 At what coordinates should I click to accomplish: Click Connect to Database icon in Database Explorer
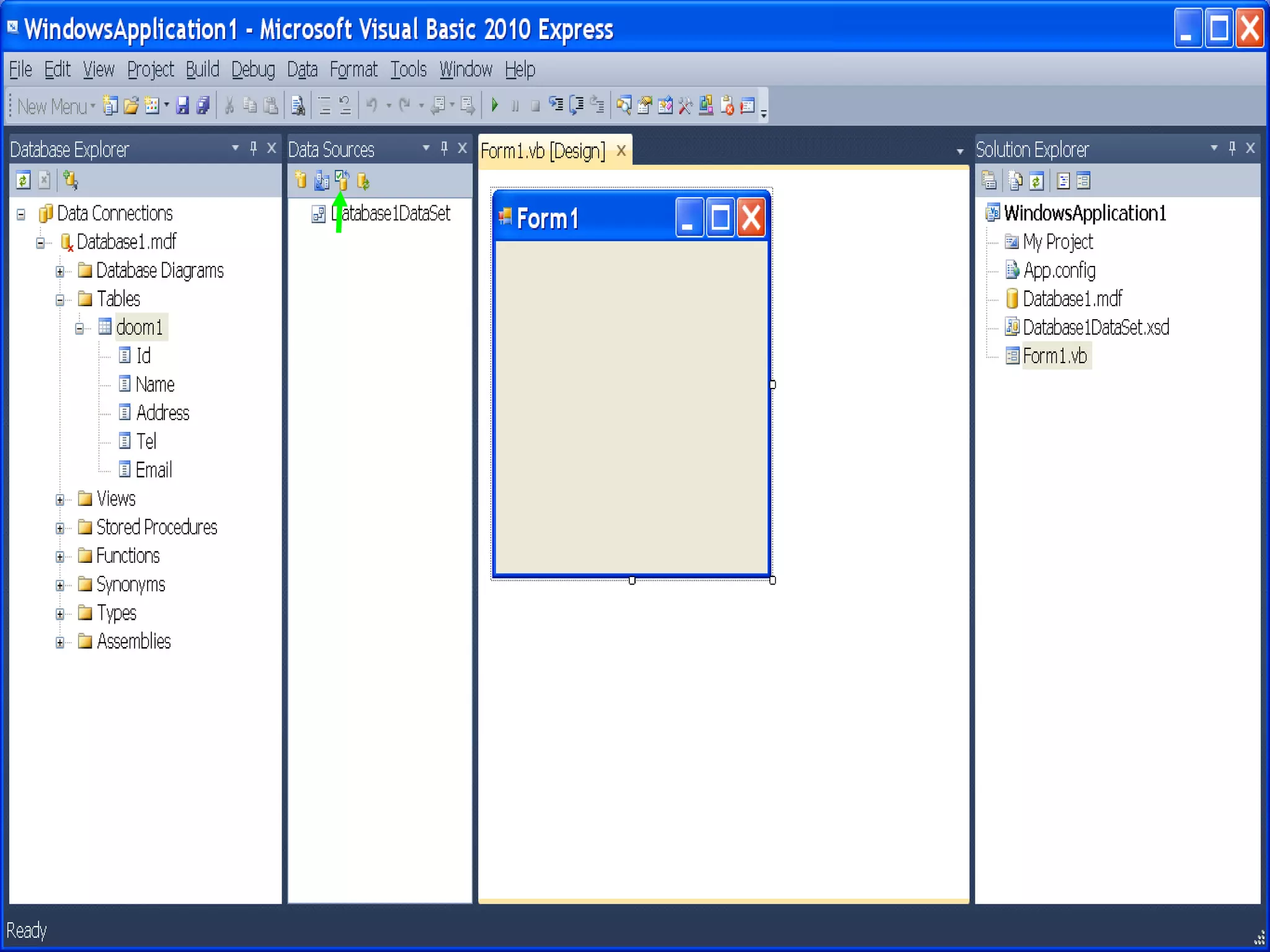[70, 180]
